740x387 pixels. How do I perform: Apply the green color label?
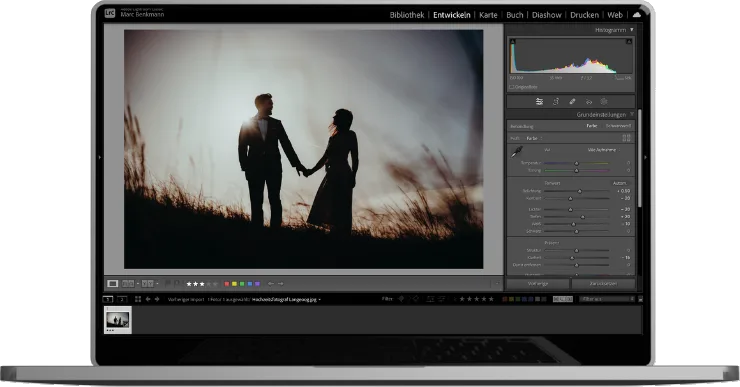coord(242,284)
